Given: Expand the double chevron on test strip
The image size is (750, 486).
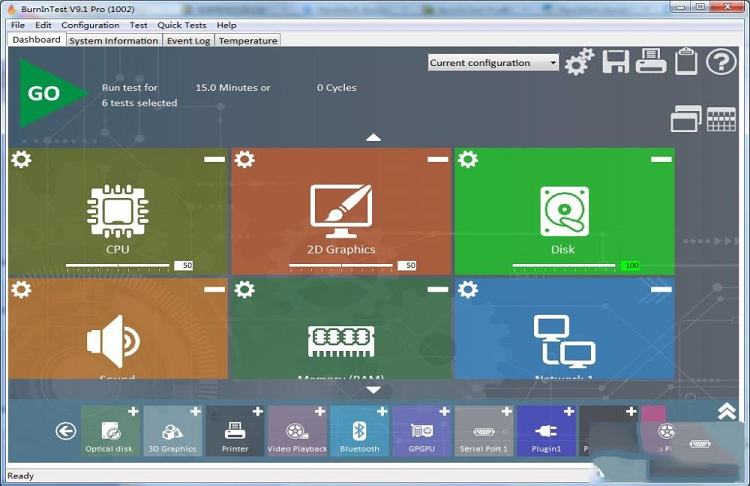Looking at the screenshot, I should tap(727, 411).
